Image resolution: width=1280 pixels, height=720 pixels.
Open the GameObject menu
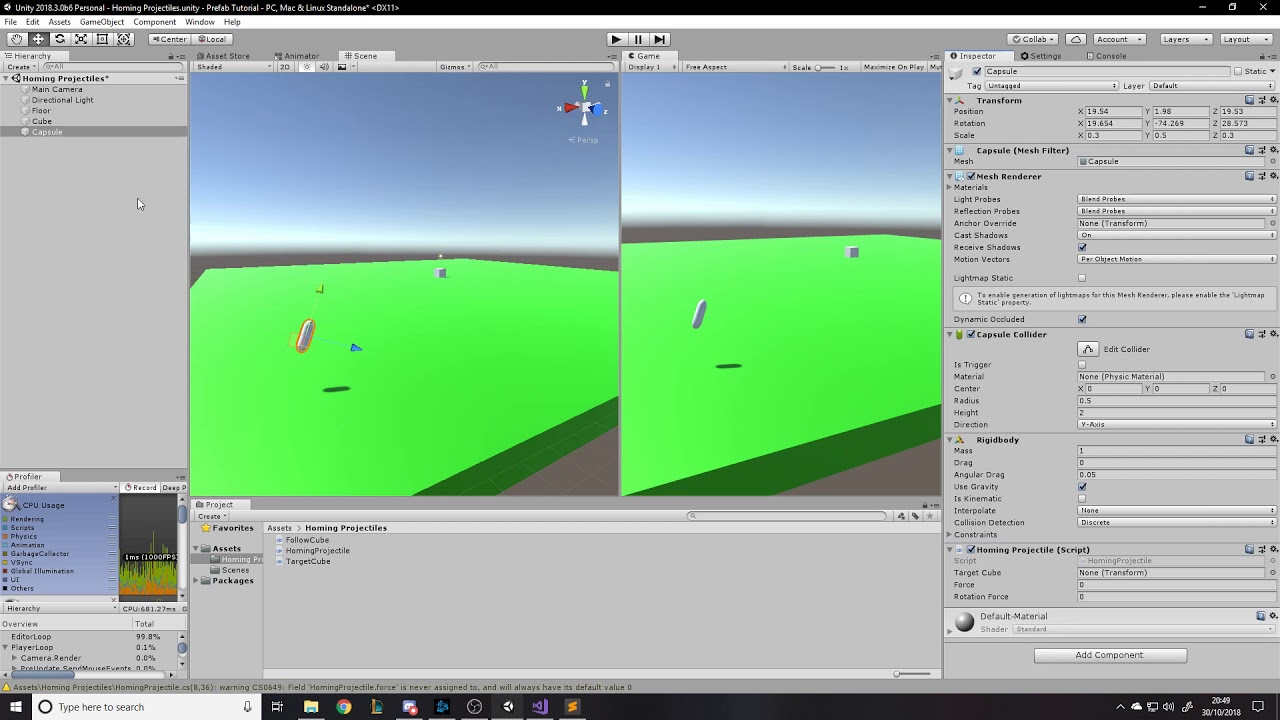click(x=102, y=22)
